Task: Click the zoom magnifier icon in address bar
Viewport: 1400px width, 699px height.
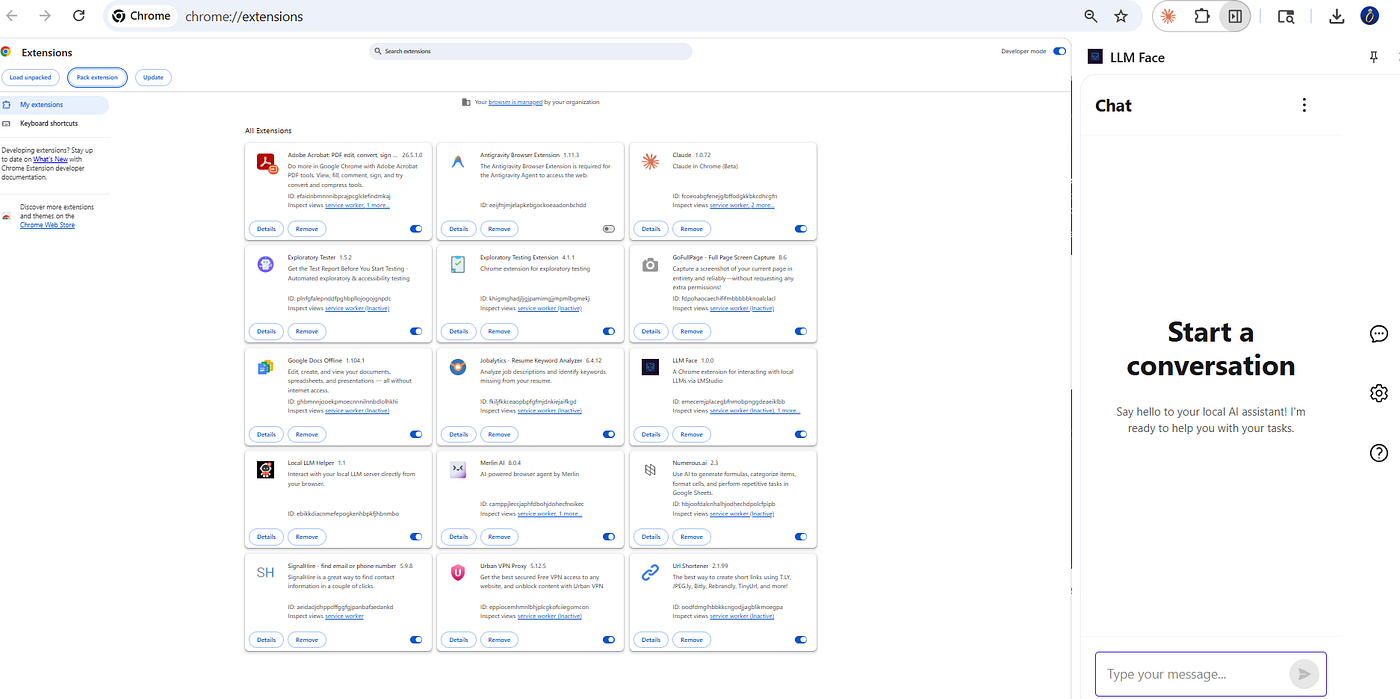Action: coord(1091,16)
